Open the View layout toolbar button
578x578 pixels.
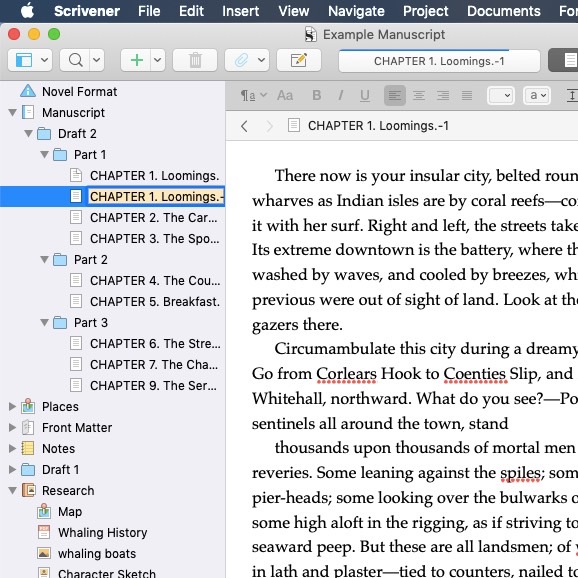point(24,60)
